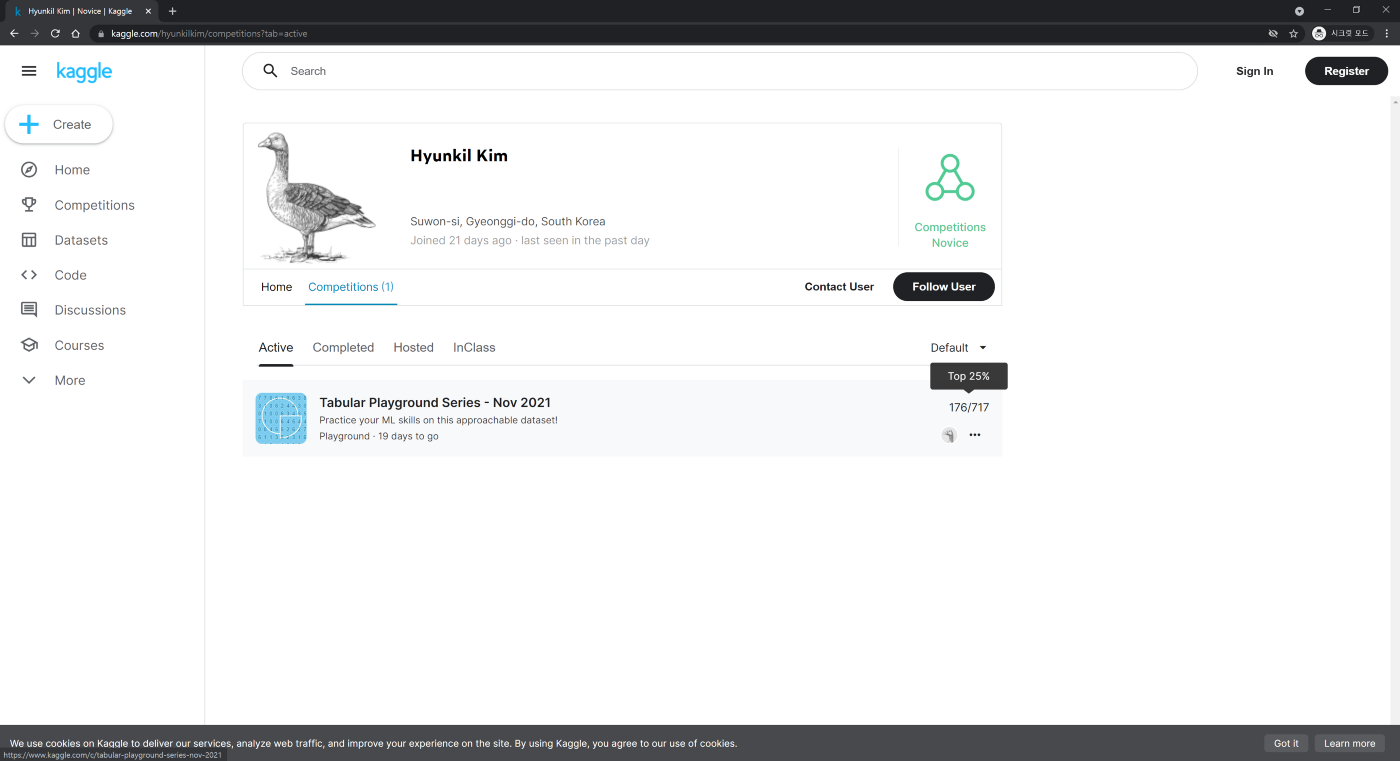Switch to the profile Home tab
Screen dimensions: 1400x761
tap(276, 287)
